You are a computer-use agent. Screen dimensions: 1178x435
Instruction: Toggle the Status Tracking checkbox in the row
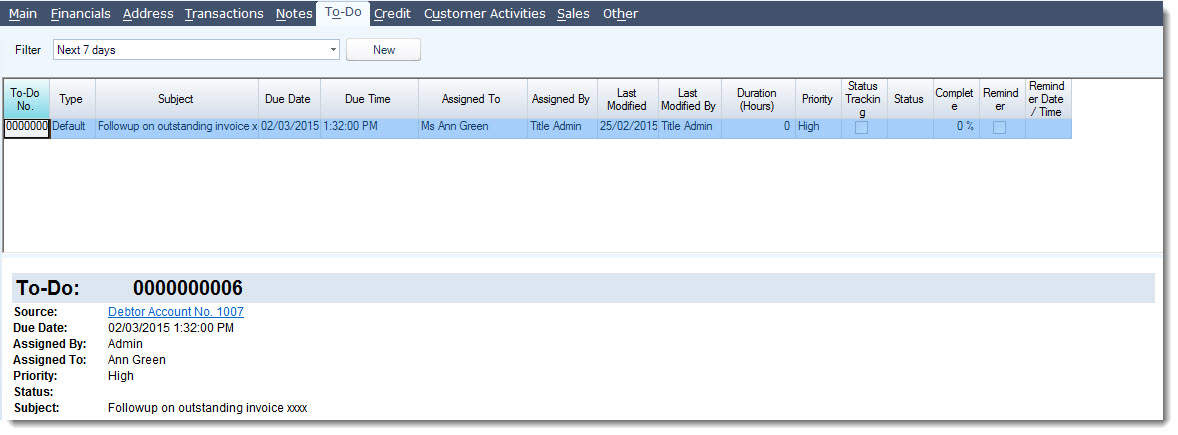[x=862, y=128]
